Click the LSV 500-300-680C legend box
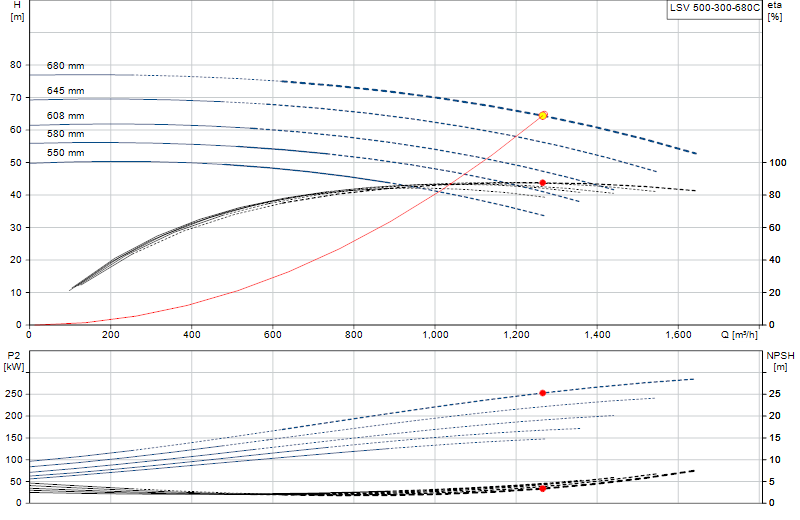The height and width of the screenshot is (520, 800). tap(714, 9)
